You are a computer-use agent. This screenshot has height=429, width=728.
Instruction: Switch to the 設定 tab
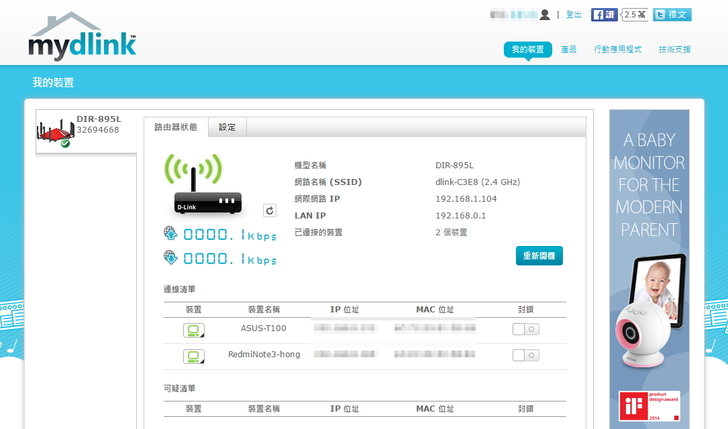tap(227, 127)
